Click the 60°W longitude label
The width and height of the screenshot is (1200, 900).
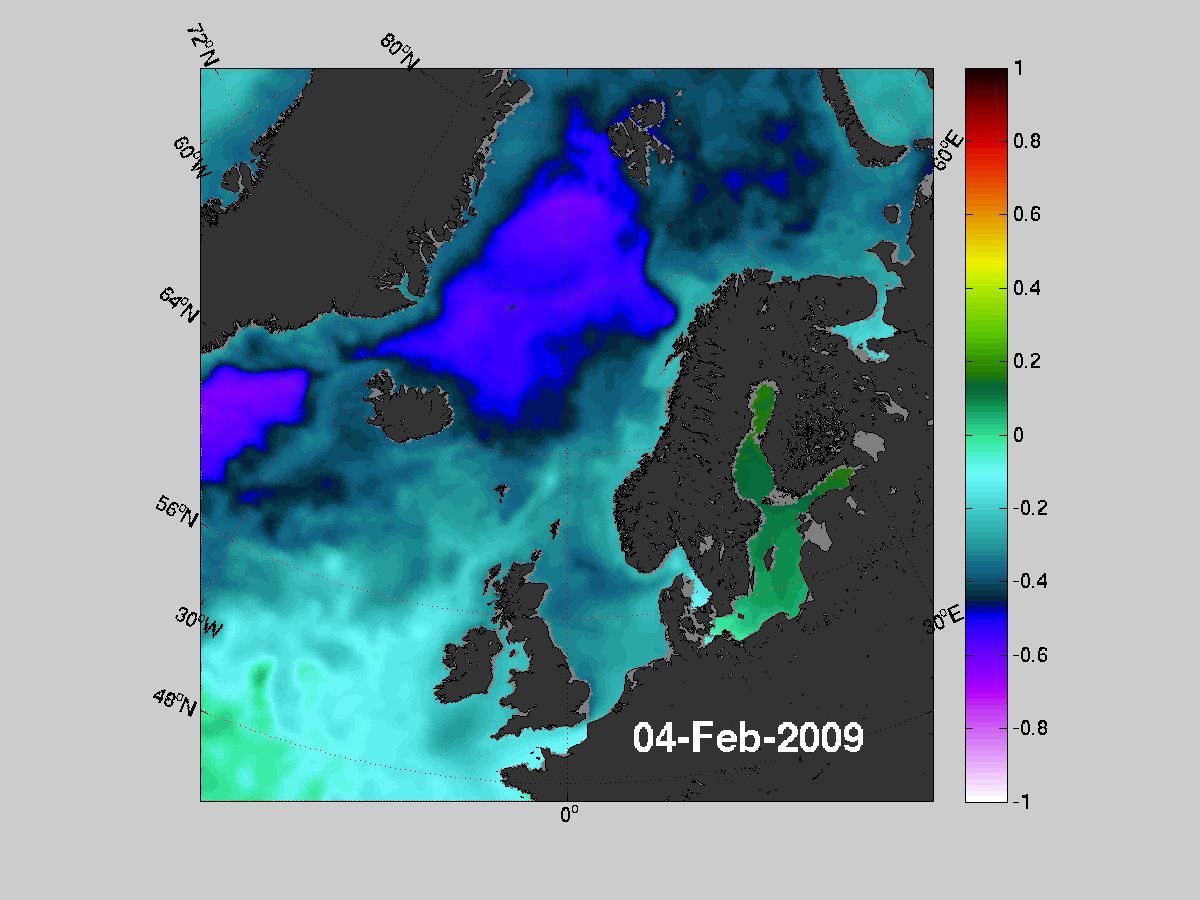click(190, 158)
